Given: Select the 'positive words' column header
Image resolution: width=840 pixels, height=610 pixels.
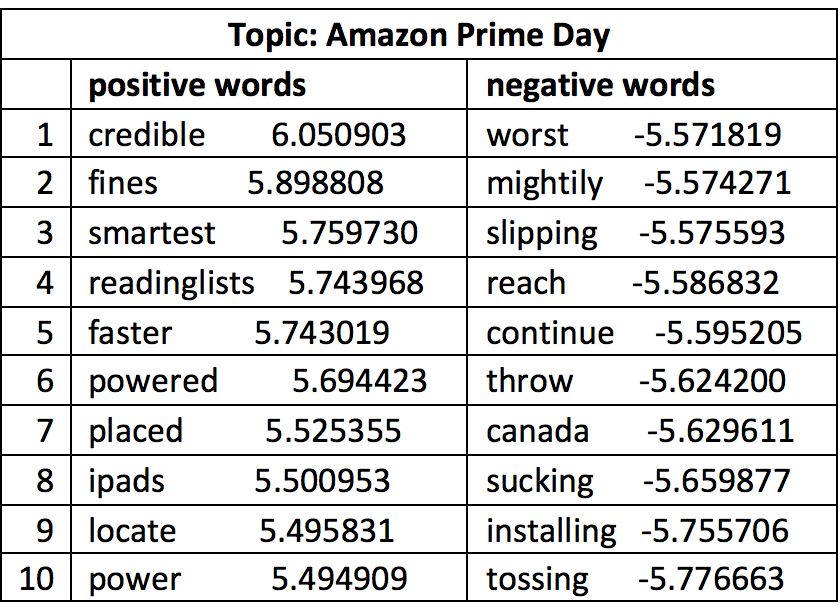Looking at the screenshot, I should click(197, 85).
